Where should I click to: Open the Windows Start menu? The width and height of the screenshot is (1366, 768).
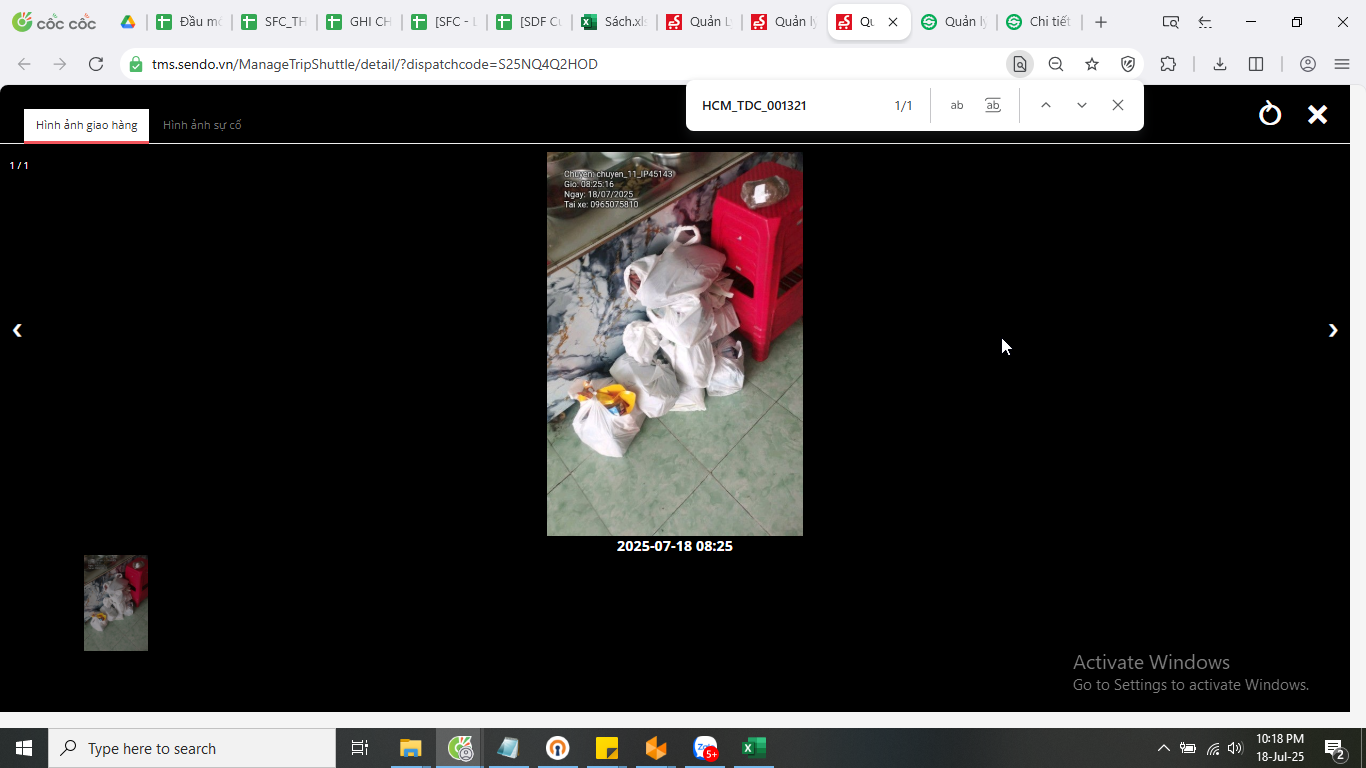[x=24, y=748]
